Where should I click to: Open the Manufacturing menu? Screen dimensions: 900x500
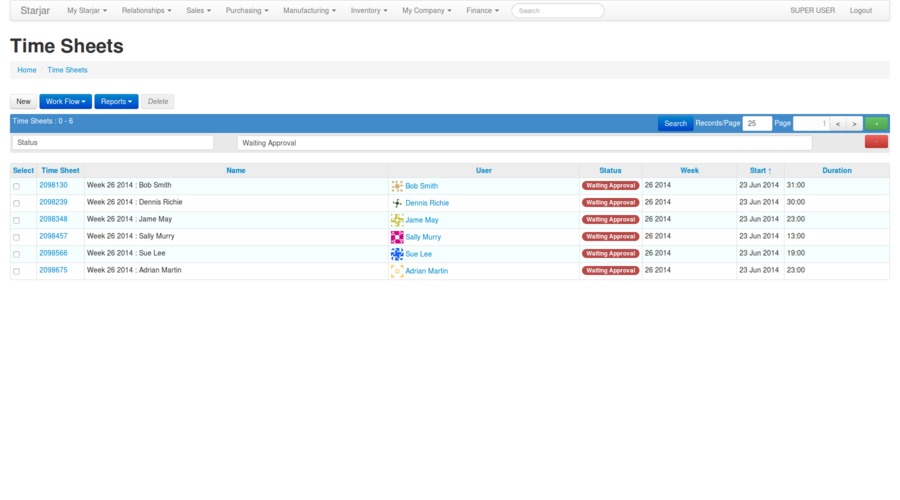pos(309,11)
